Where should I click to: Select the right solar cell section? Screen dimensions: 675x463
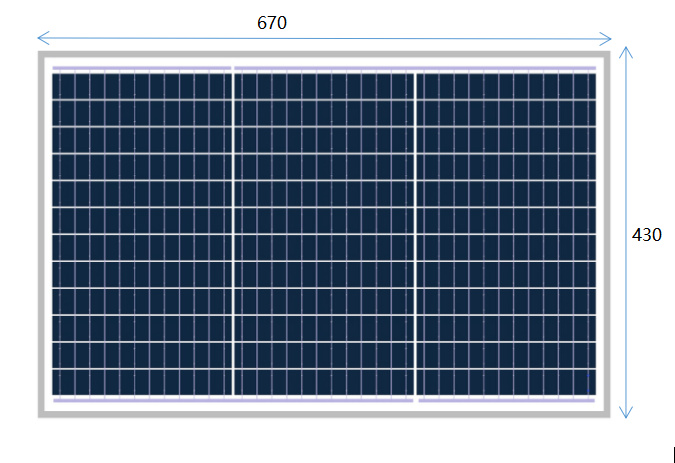coord(506,235)
